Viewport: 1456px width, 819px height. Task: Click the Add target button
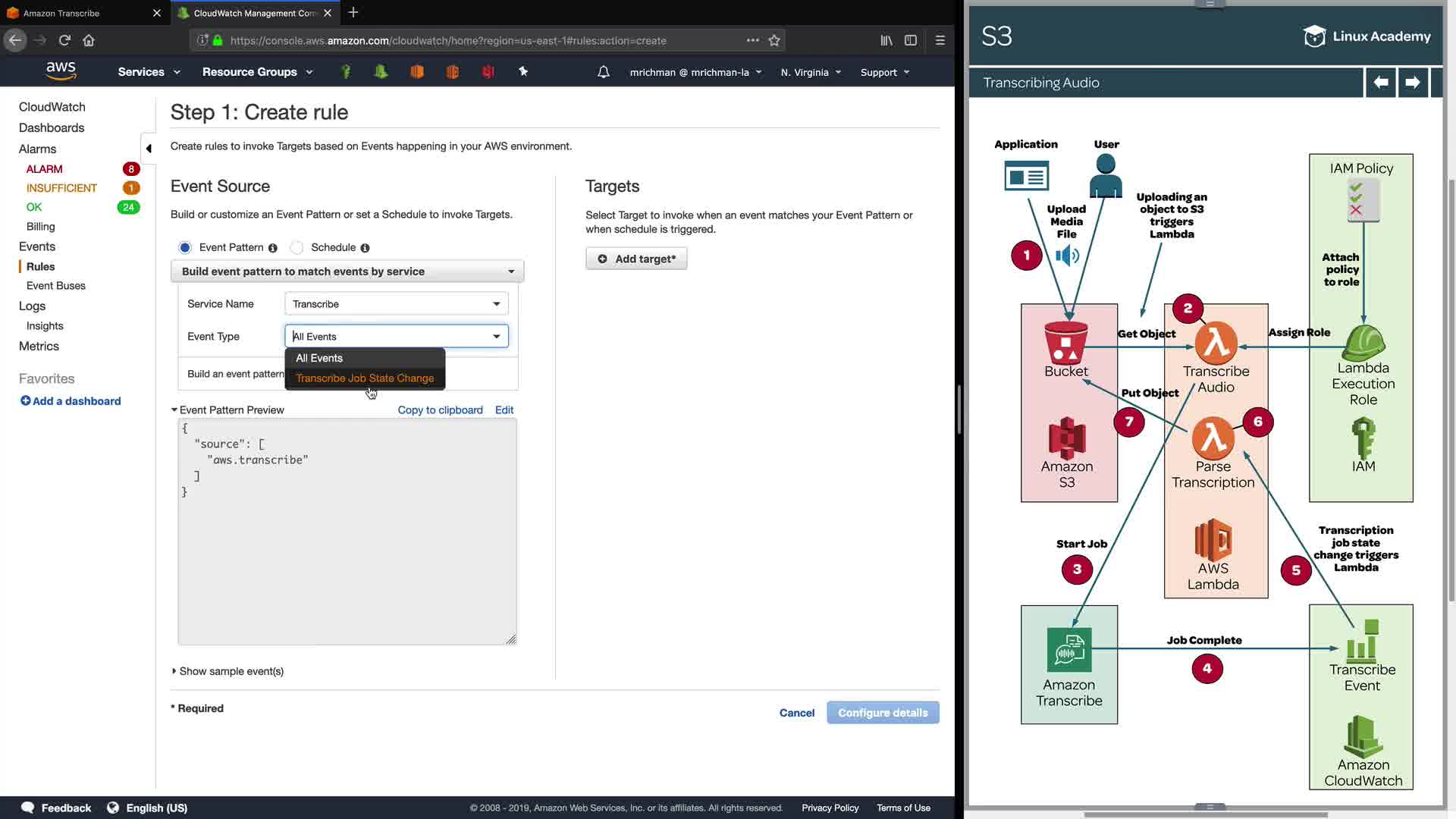click(x=636, y=259)
